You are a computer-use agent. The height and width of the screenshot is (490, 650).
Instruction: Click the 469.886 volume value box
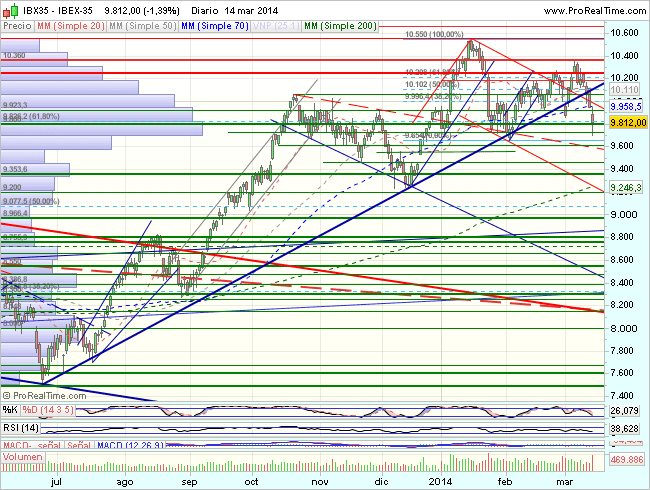(627, 459)
